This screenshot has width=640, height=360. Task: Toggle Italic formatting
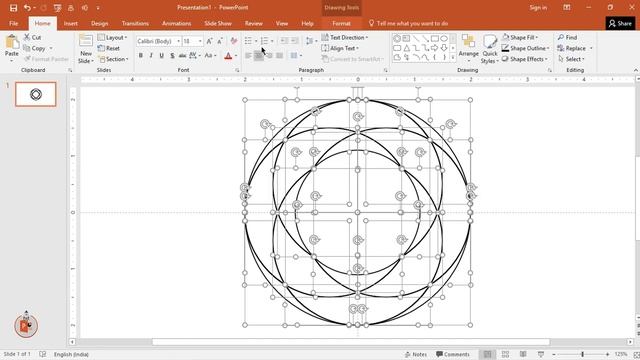pyautogui.click(x=151, y=56)
